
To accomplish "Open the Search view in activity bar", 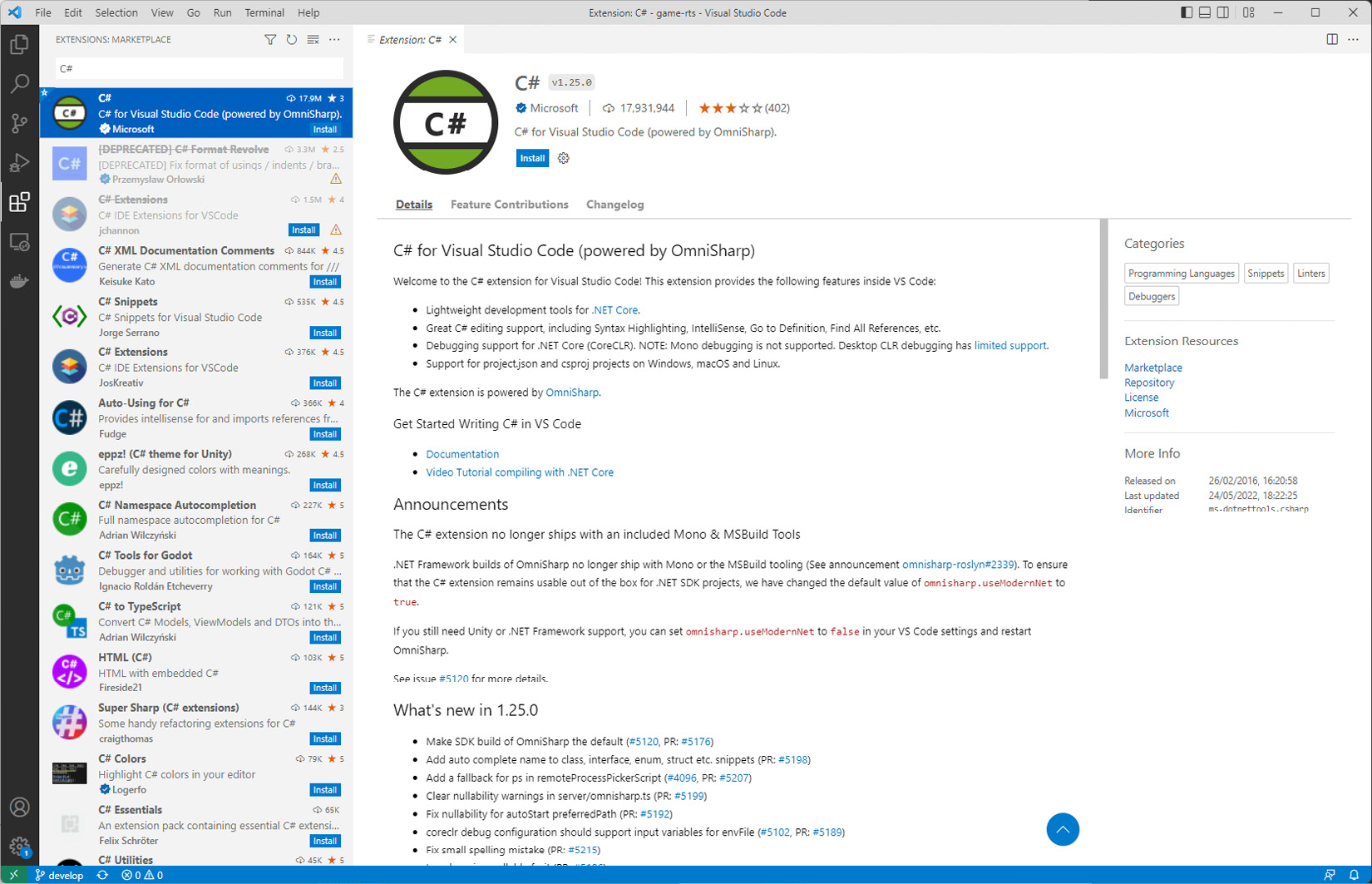I will point(19,83).
